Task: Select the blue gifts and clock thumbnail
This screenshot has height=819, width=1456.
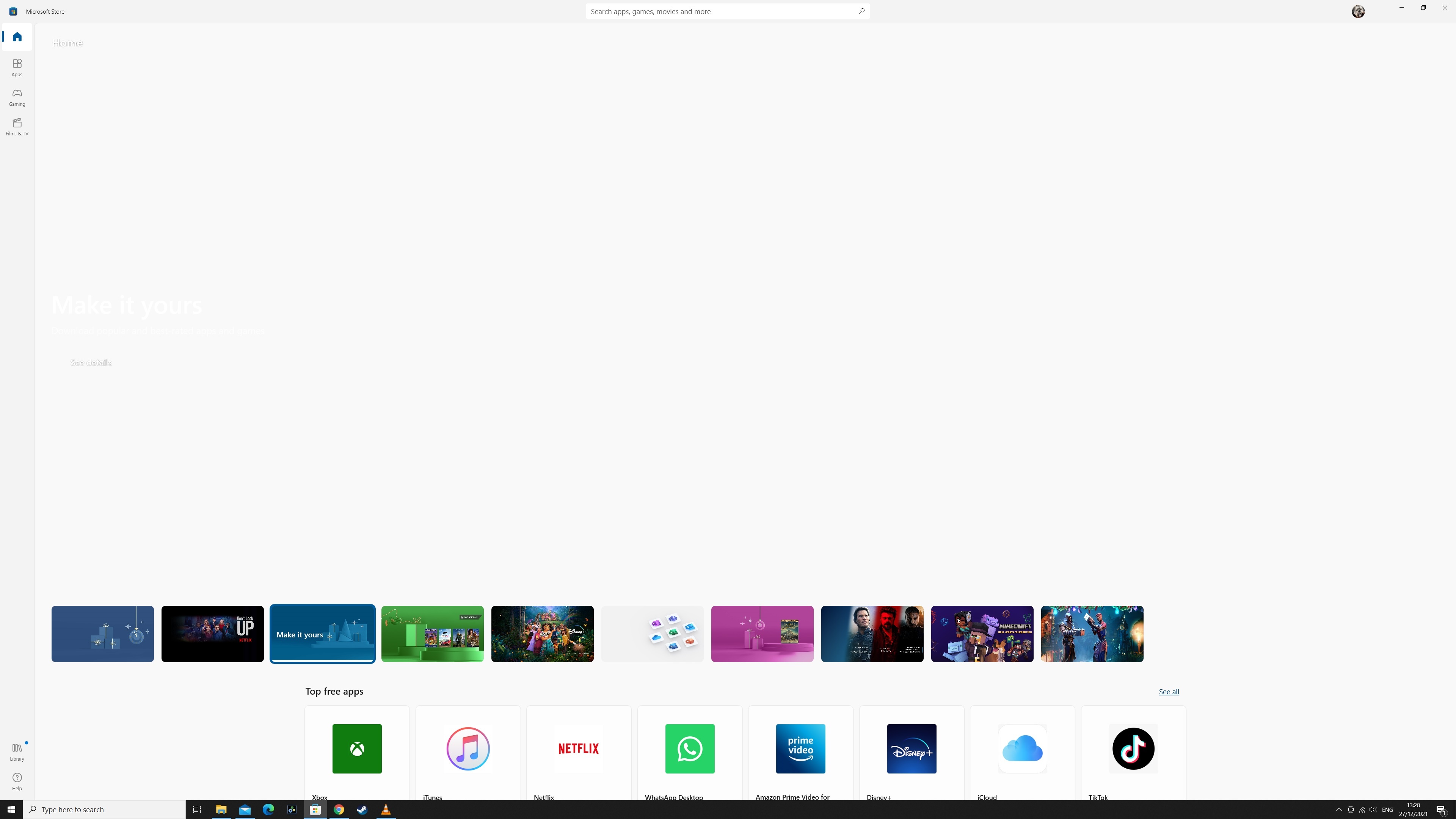Action: [x=102, y=634]
